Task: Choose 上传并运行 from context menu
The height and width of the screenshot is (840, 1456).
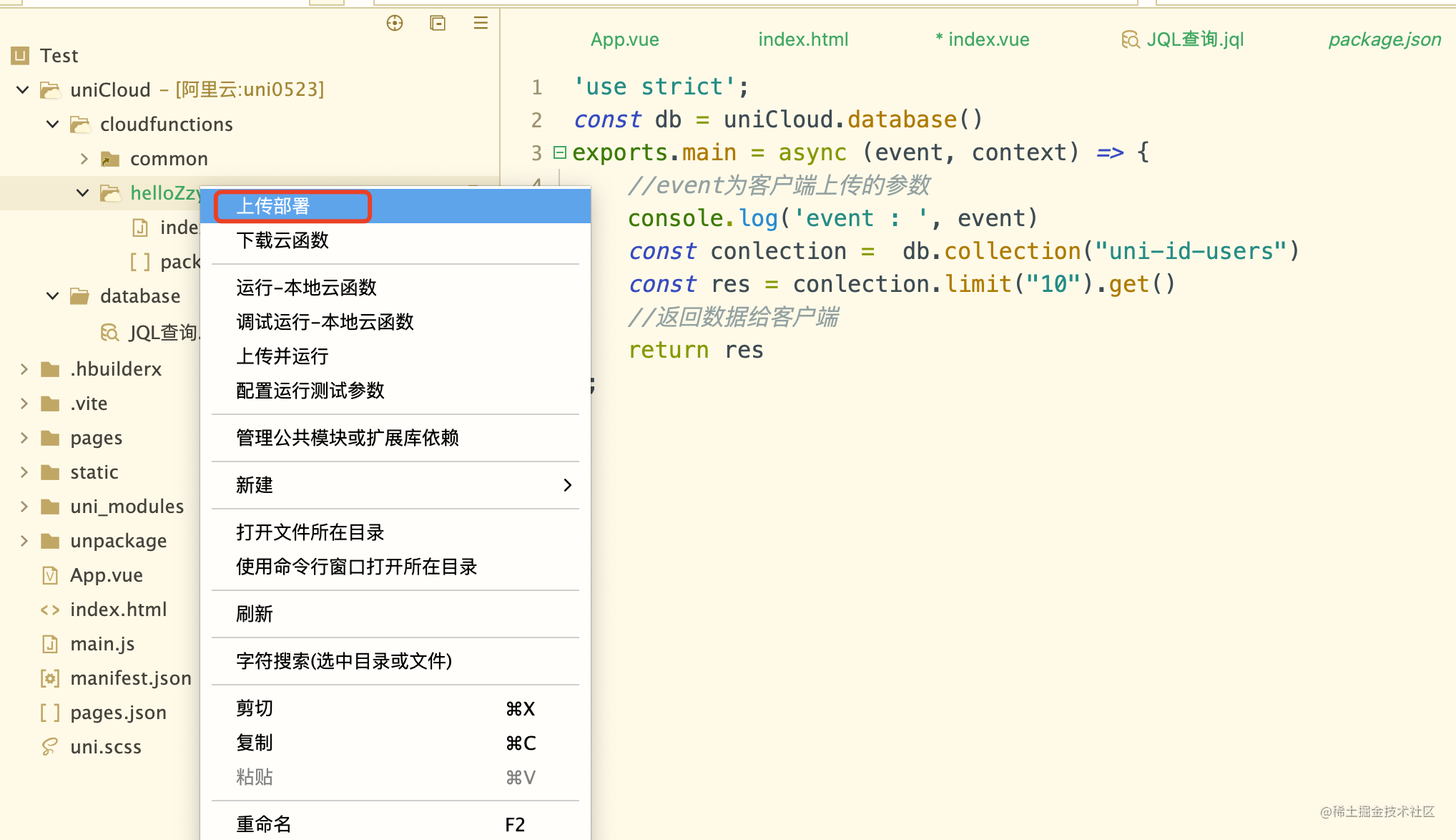Action: (395, 356)
